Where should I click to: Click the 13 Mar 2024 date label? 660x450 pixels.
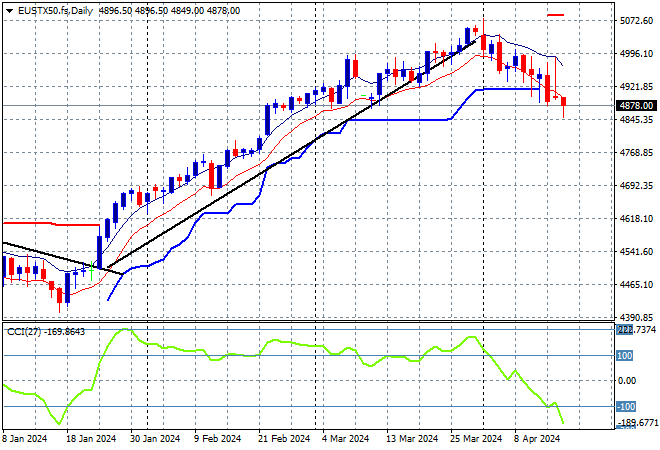click(x=412, y=438)
